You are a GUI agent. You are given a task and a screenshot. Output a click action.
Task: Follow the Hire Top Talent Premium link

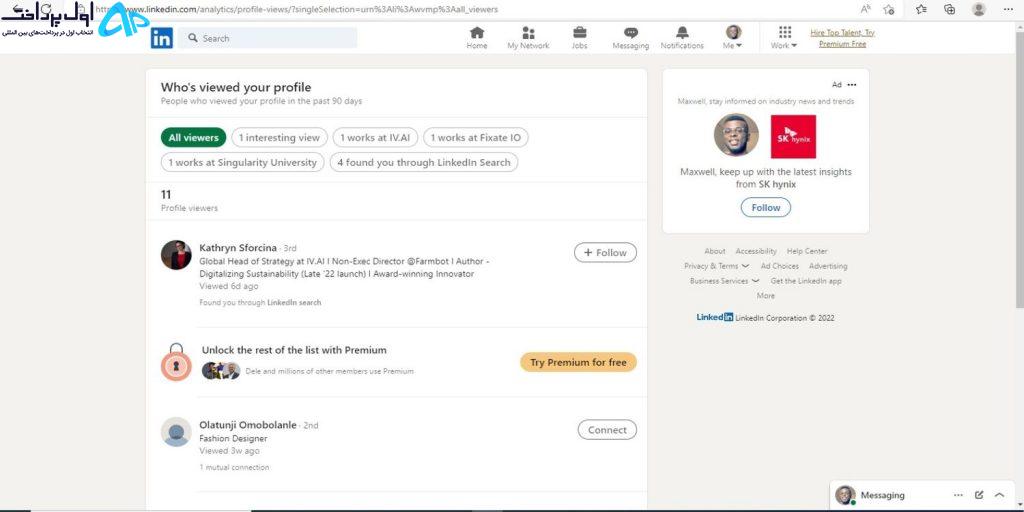coord(842,38)
